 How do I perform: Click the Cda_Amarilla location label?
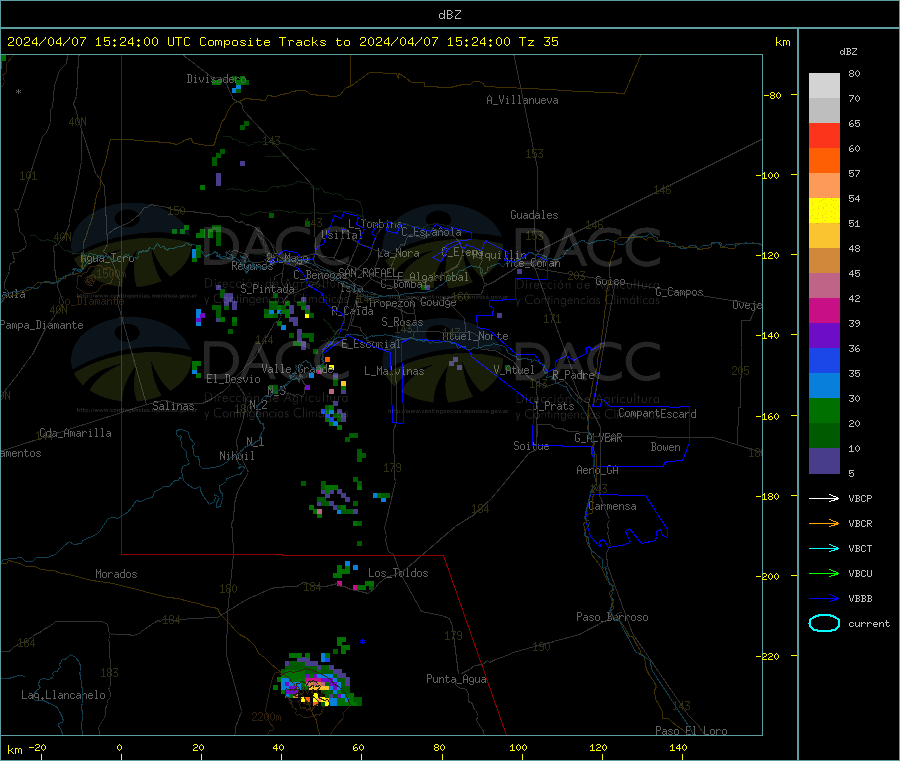click(x=75, y=433)
